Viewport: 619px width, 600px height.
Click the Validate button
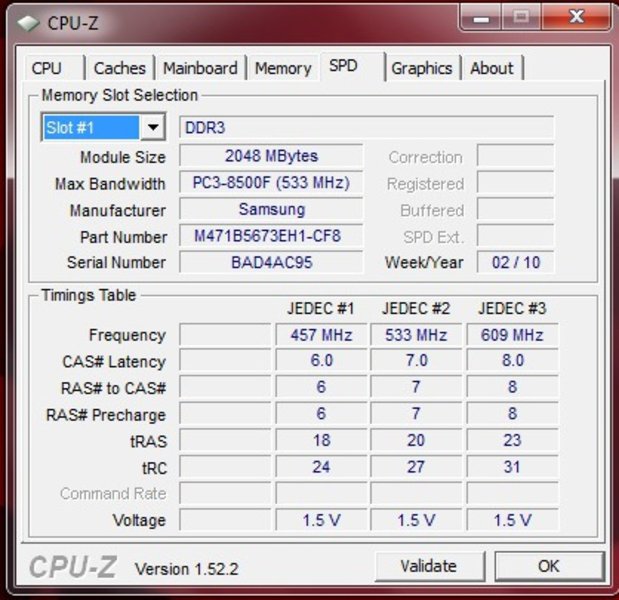coord(430,566)
